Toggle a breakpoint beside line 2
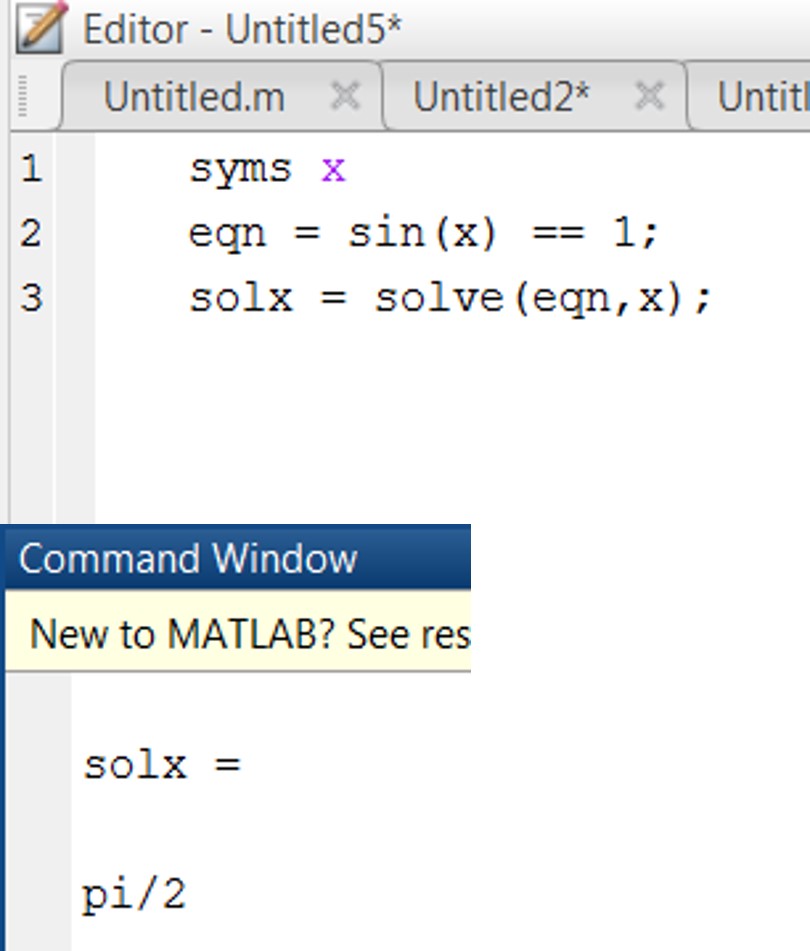This screenshot has width=810, height=951. (x=75, y=234)
